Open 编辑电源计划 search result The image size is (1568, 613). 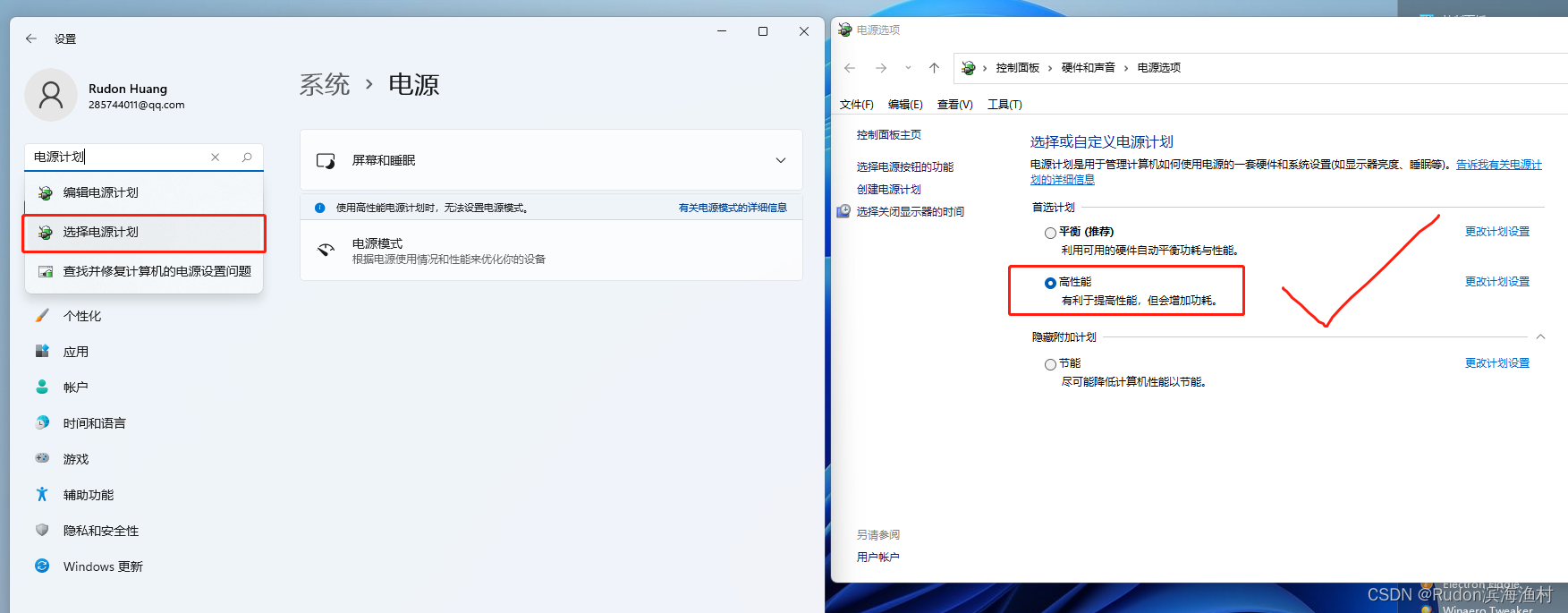pyautogui.click(x=144, y=192)
